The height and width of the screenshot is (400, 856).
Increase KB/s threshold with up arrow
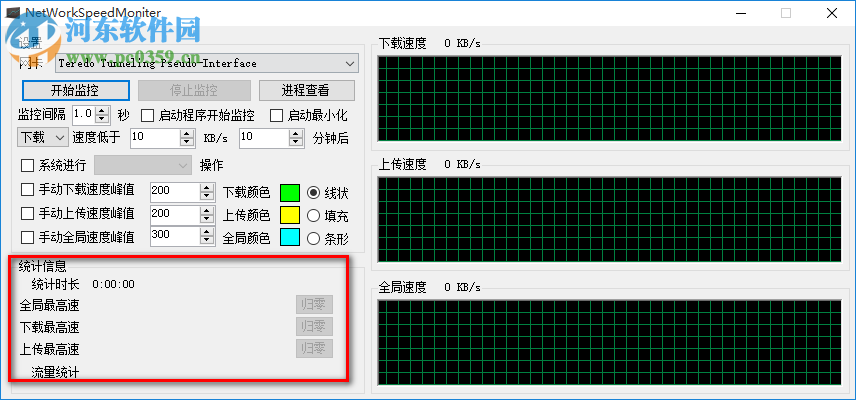(x=187, y=133)
